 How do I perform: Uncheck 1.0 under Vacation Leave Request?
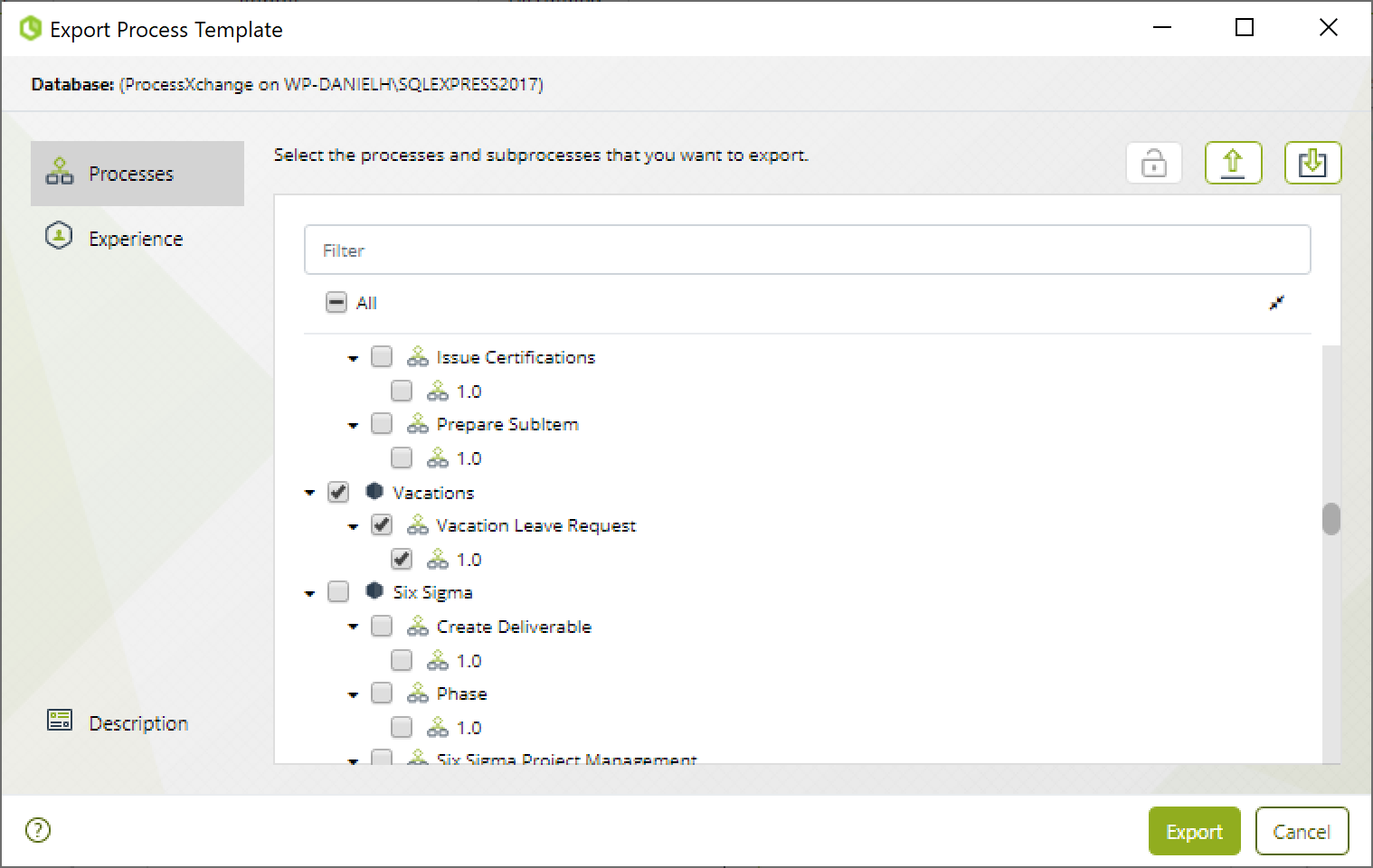pos(402,559)
